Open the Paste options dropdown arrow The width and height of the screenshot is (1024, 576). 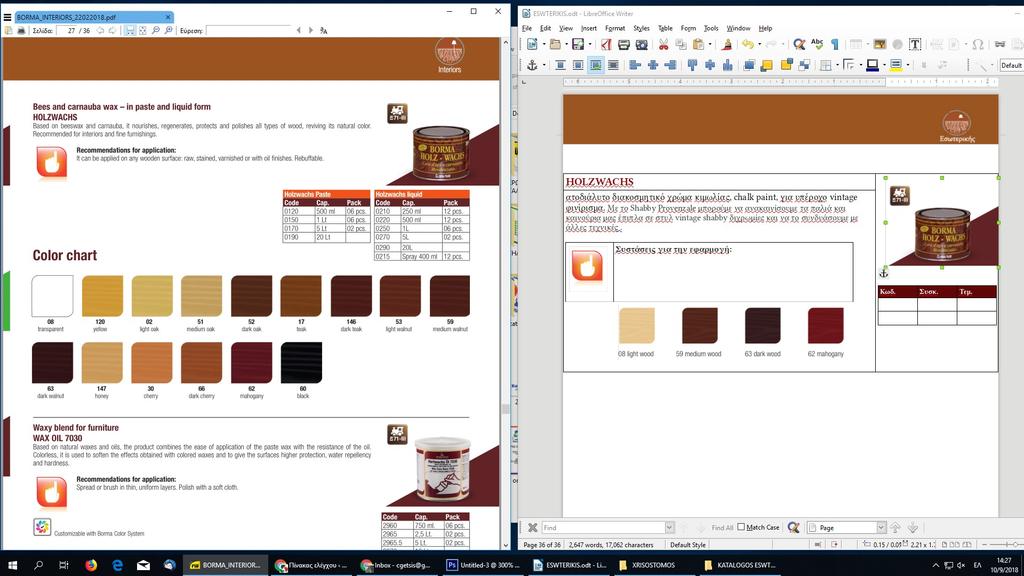pos(709,44)
